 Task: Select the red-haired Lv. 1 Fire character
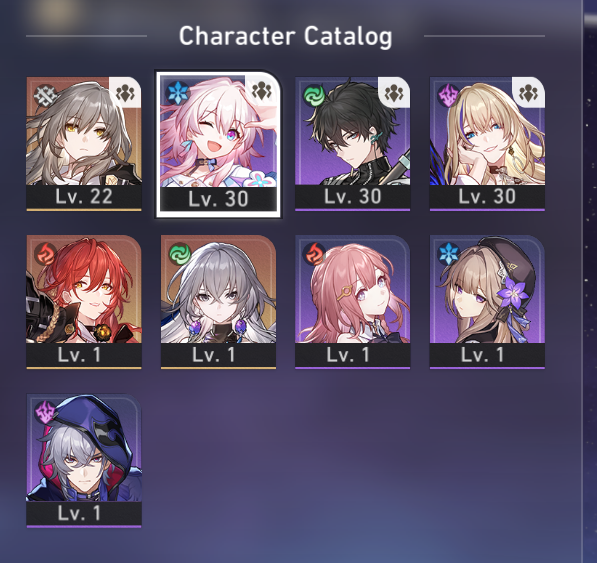84,302
